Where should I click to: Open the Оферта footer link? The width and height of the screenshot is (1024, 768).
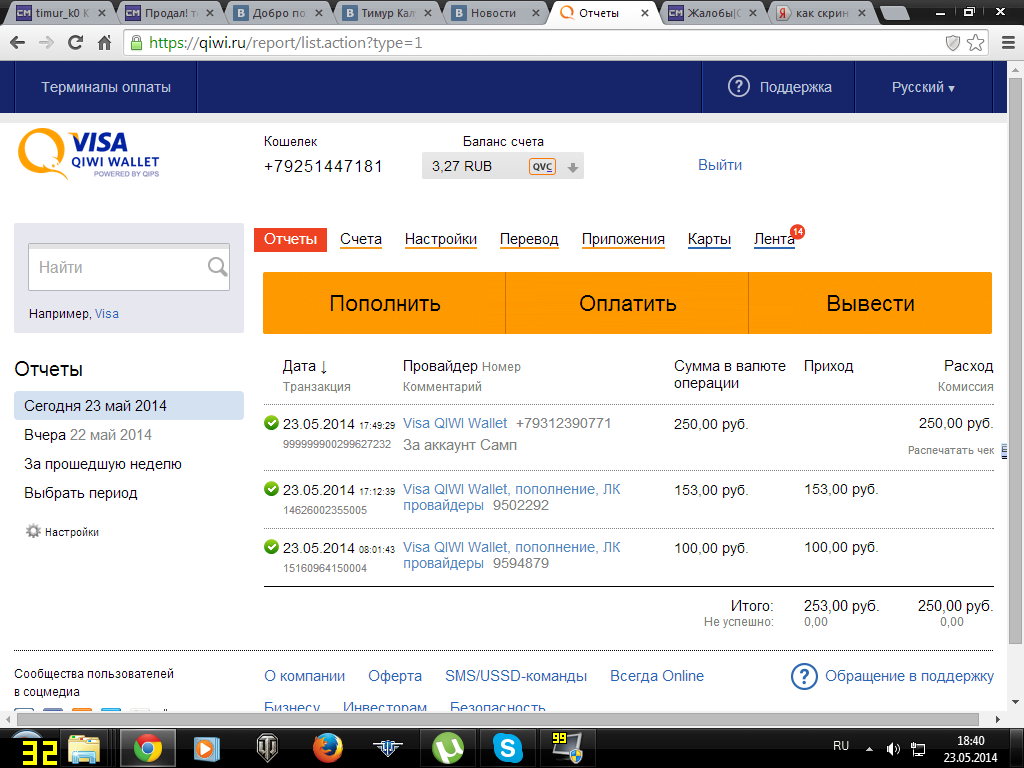pyautogui.click(x=395, y=676)
